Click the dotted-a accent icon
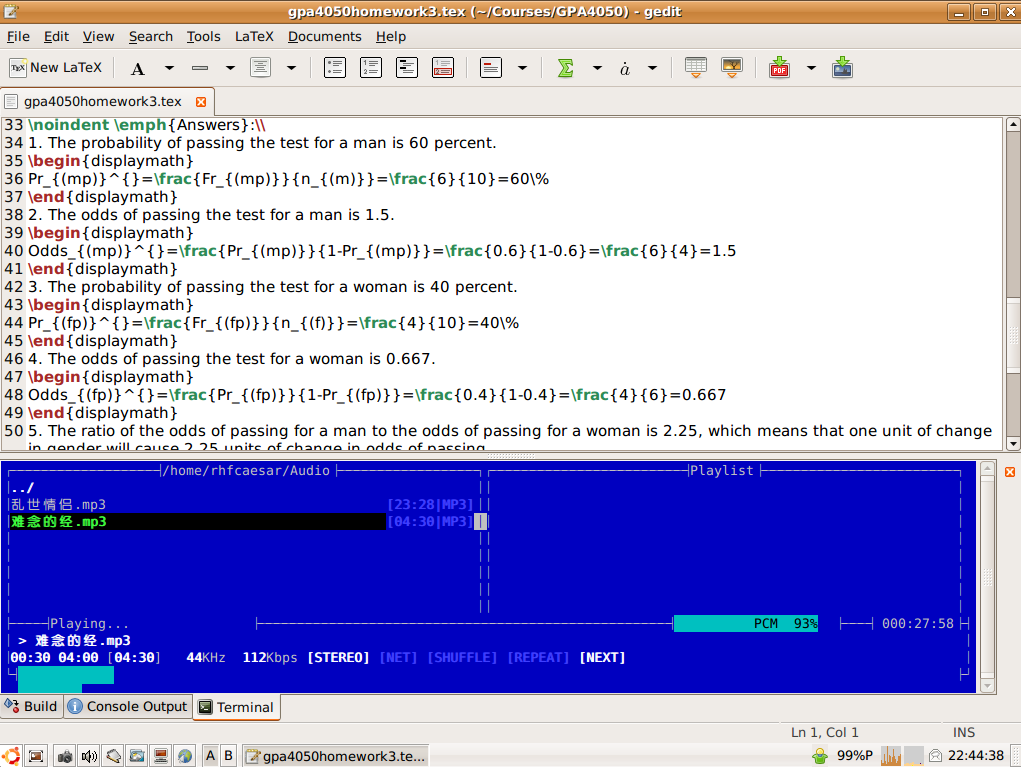Screen dimensions: 1021x767 [624, 68]
